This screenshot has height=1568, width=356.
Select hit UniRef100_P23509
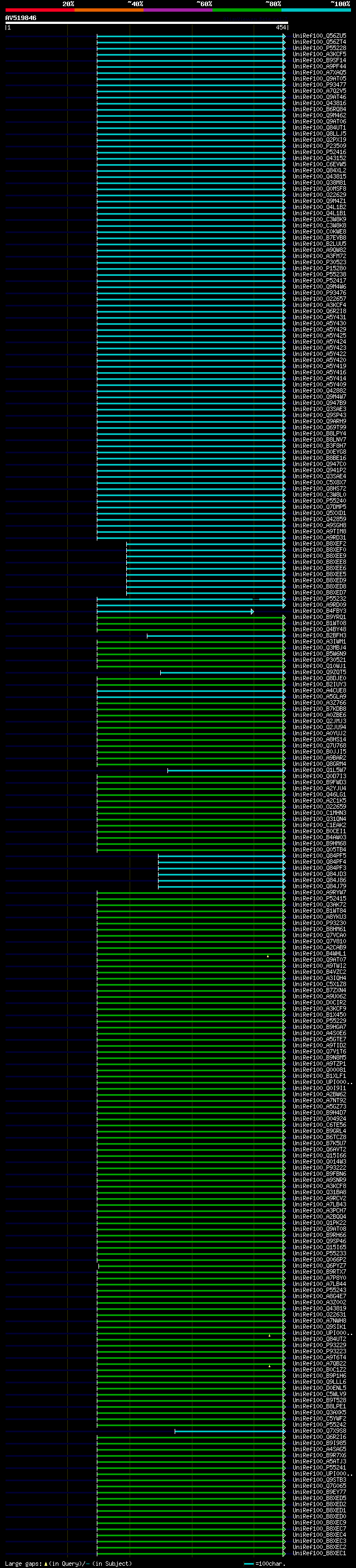click(x=319, y=146)
